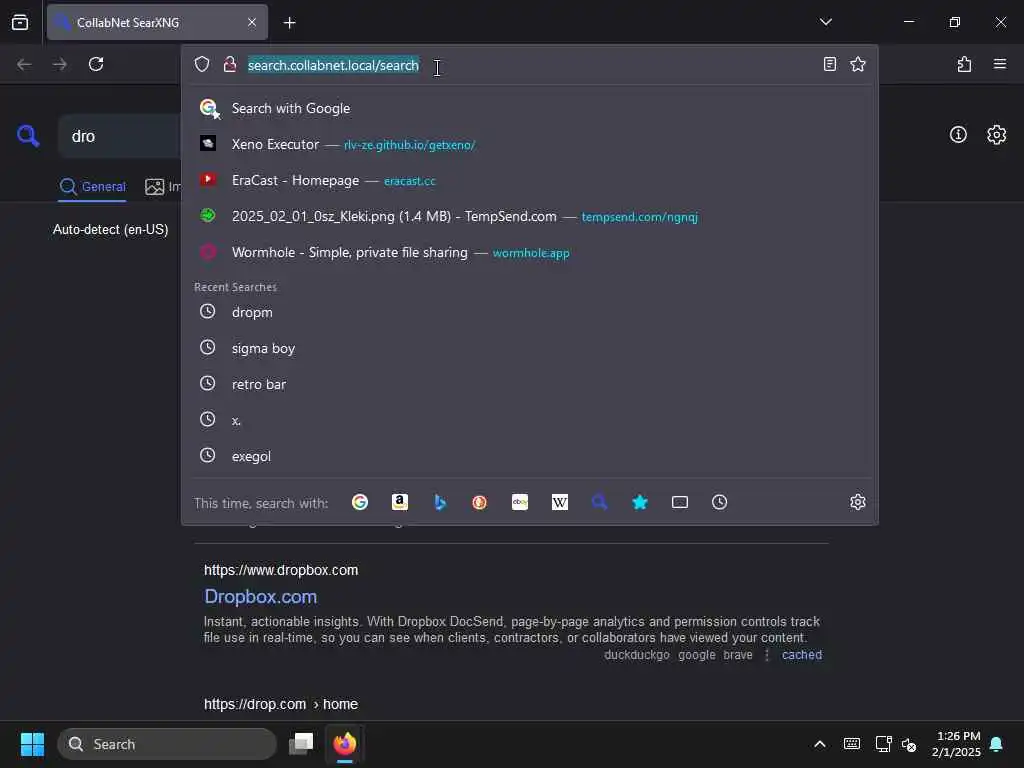This screenshot has height=768, width=1024.
Task: Close the CollabNet SearXNG tab
Action: coord(251,22)
